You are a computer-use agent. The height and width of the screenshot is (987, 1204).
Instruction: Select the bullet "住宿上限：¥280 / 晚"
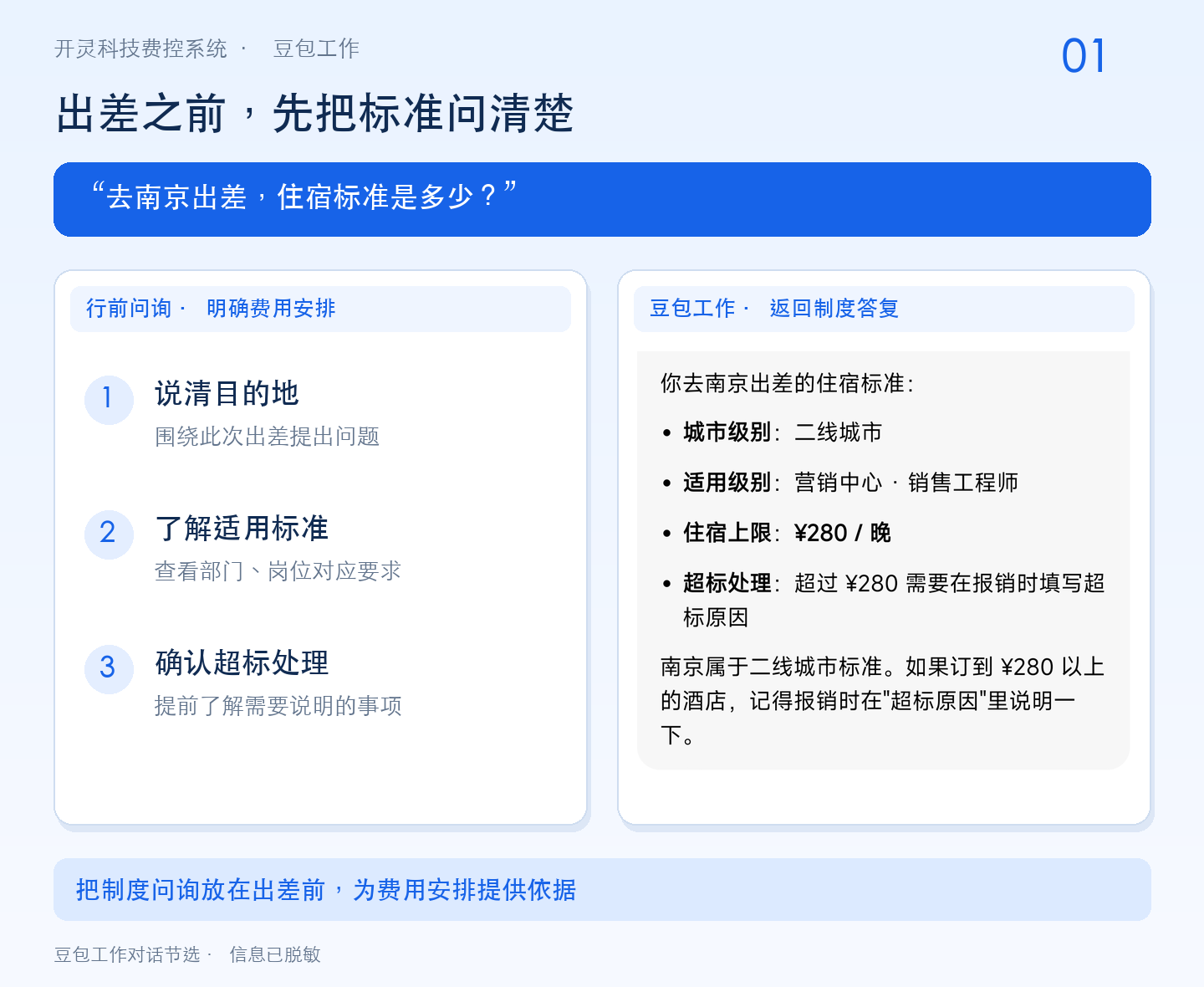[777, 533]
